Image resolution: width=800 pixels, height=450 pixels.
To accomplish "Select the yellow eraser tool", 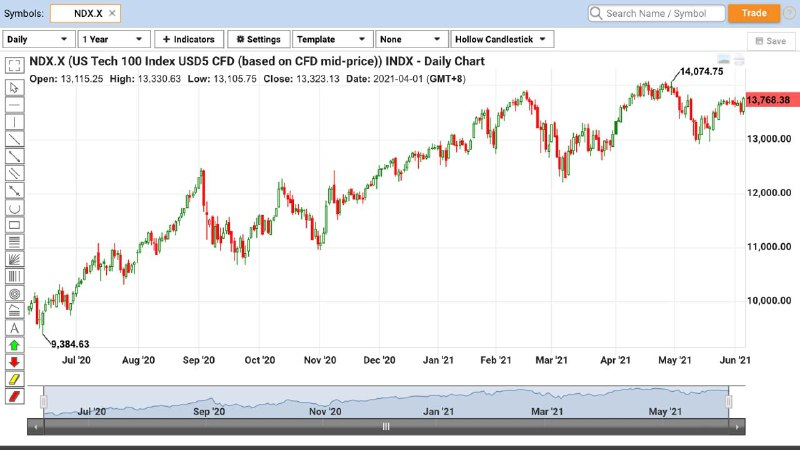I will pyautogui.click(x=14, y=380).
